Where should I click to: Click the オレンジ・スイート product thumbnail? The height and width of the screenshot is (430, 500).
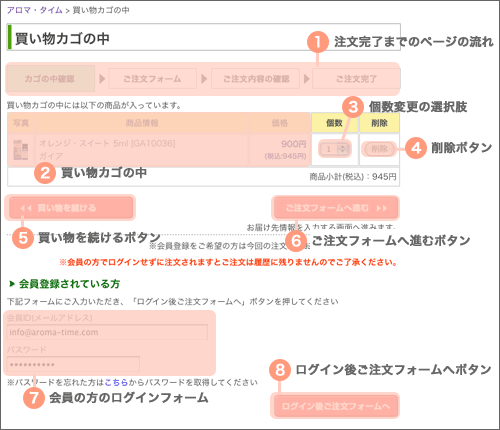[x=21, y=150]
